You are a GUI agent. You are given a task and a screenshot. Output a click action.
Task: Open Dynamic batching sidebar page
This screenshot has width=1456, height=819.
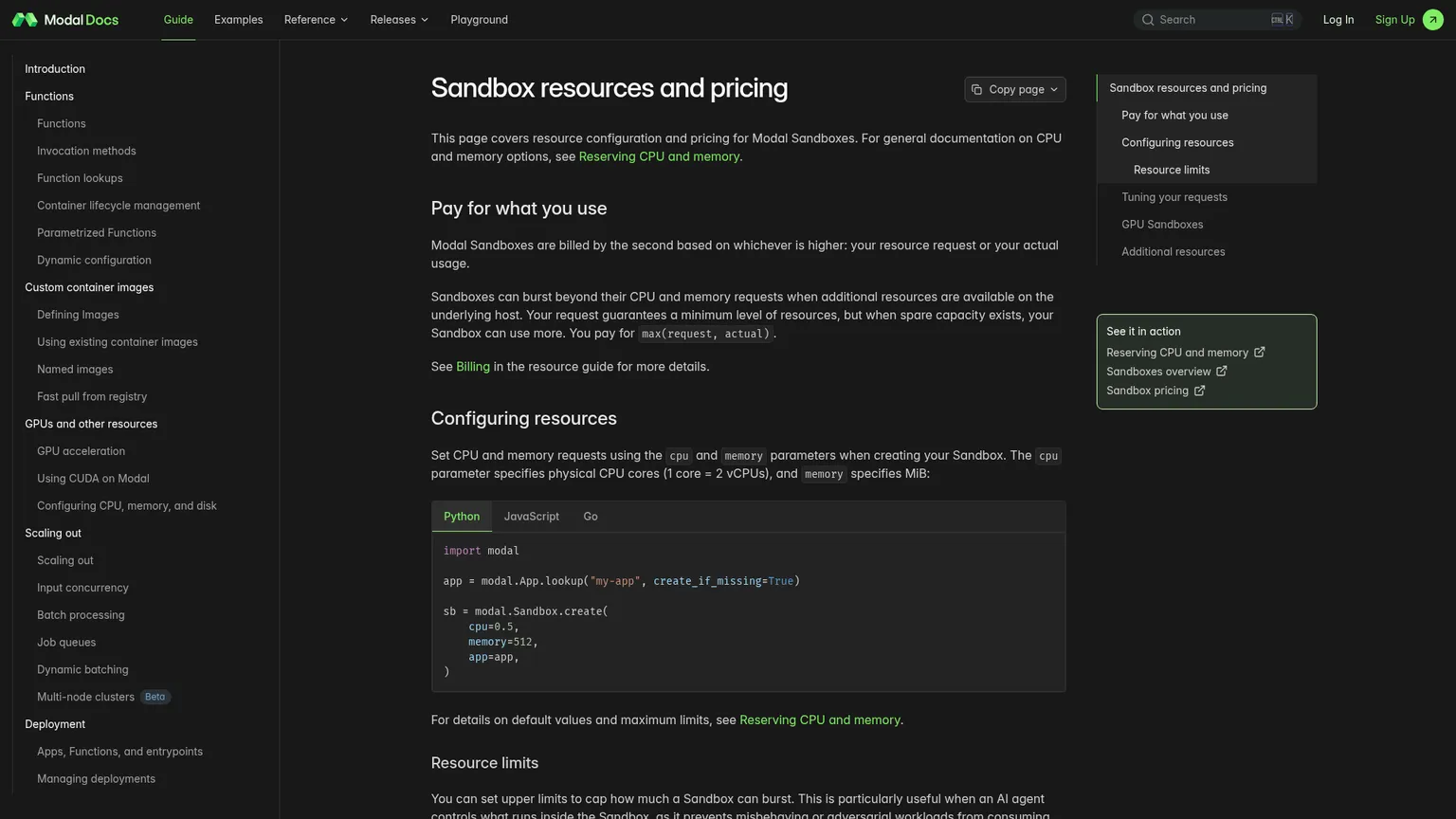(x=82, y=669)
